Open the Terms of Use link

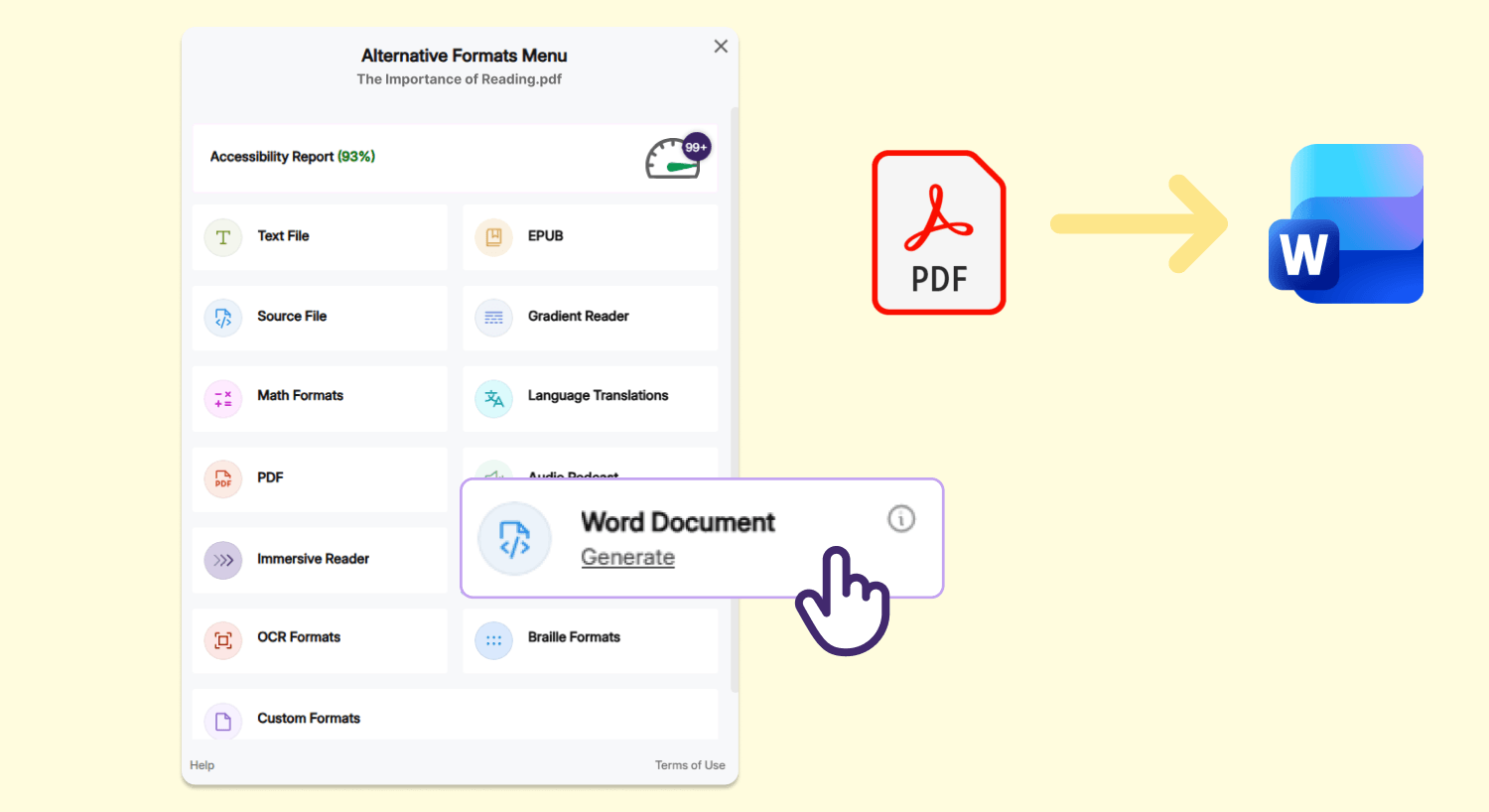(690, 765)
